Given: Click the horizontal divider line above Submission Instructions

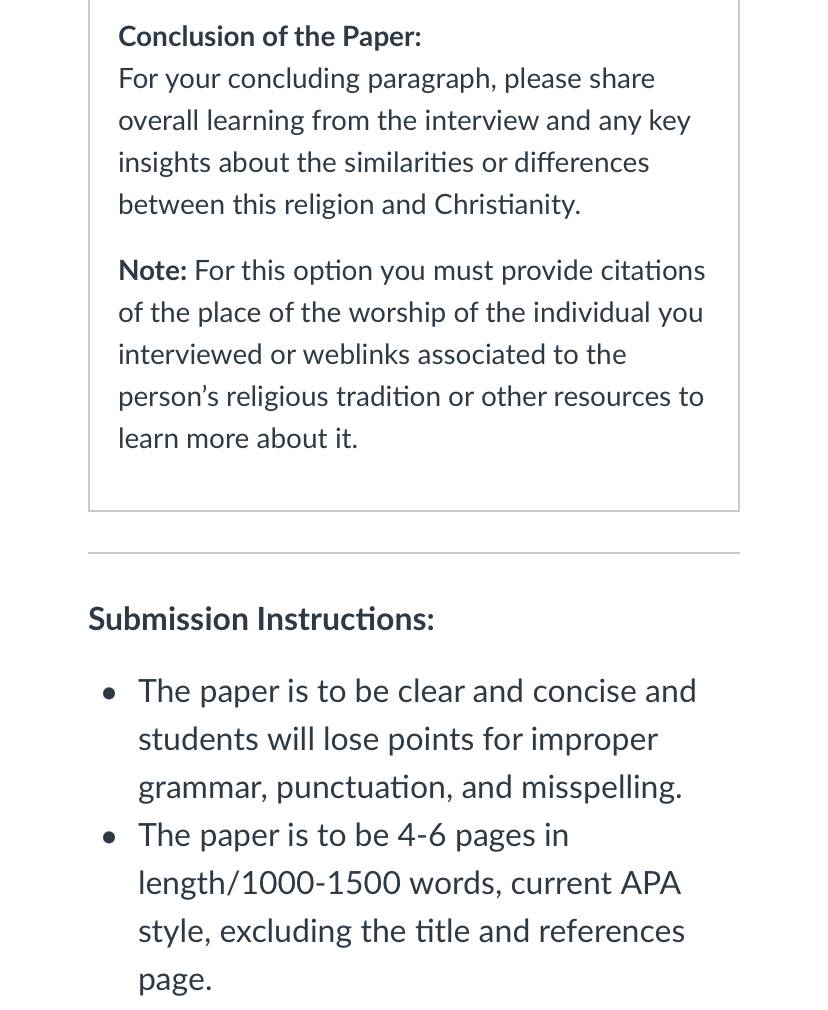Looking at the screenshot, I should pos(414,553).
